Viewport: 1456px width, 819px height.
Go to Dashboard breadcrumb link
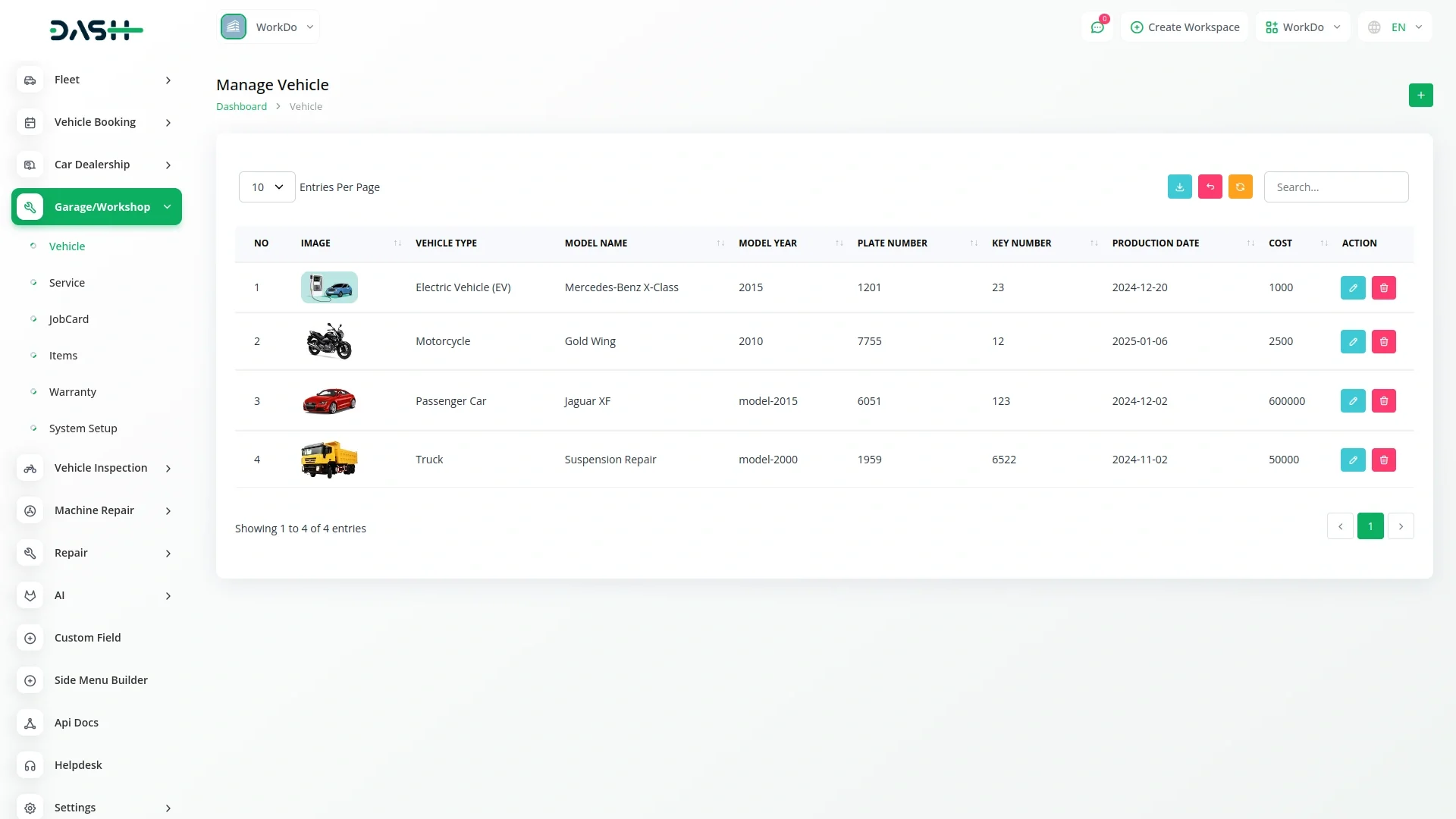click(x=241, y=107)
